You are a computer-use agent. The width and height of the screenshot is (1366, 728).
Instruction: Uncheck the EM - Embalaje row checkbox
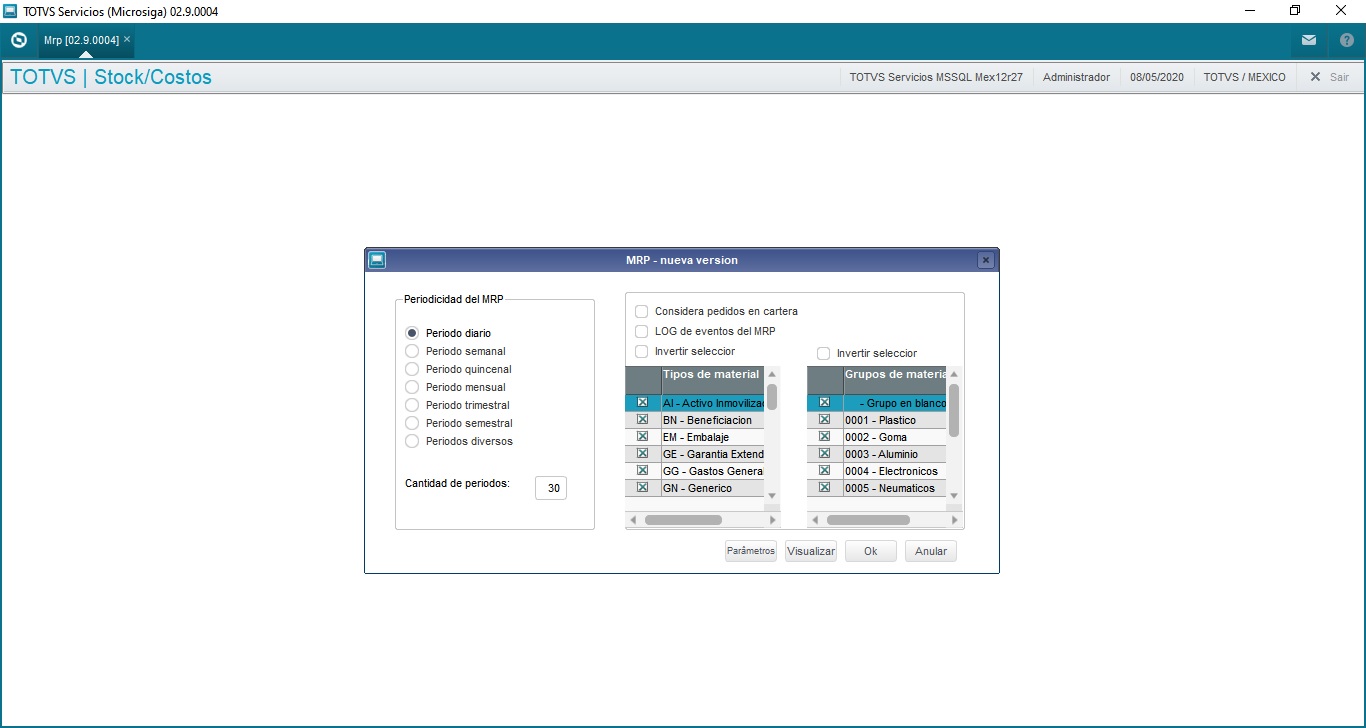click(642, 437)
